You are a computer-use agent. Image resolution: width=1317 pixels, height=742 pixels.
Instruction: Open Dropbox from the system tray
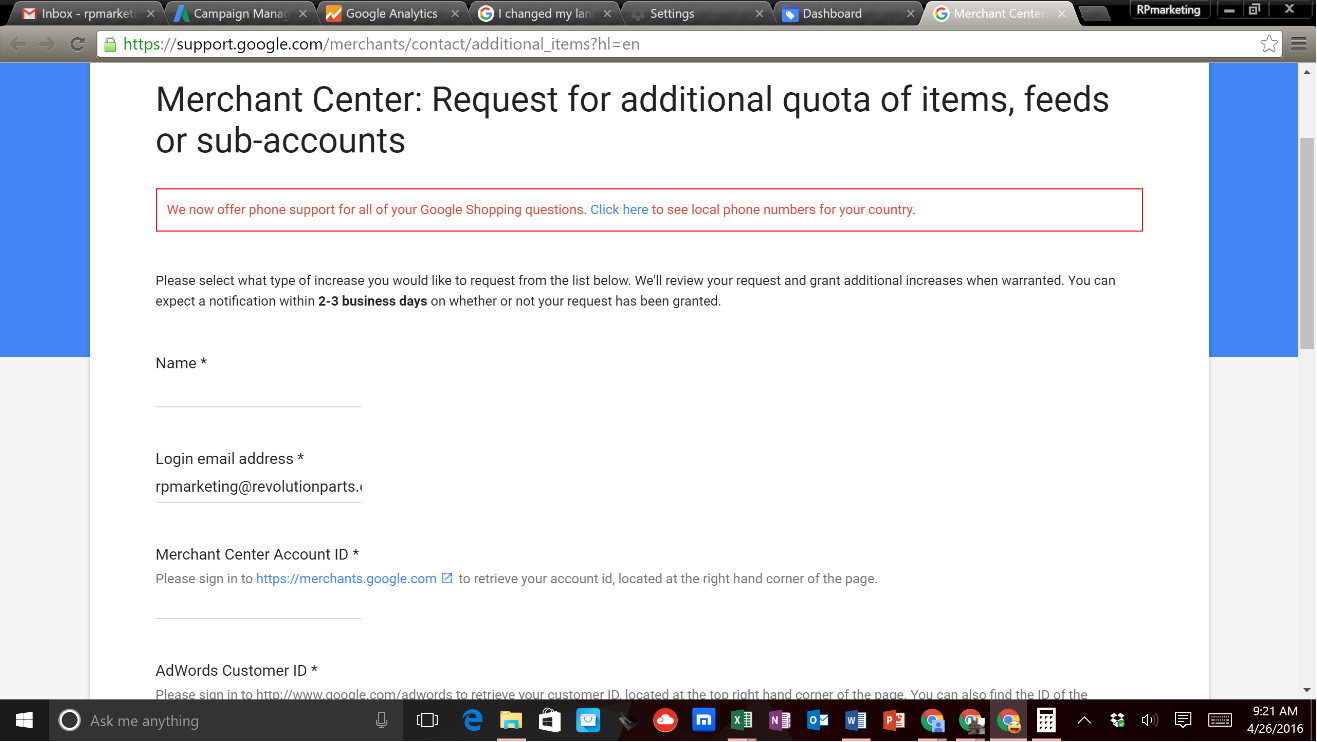1117,720
